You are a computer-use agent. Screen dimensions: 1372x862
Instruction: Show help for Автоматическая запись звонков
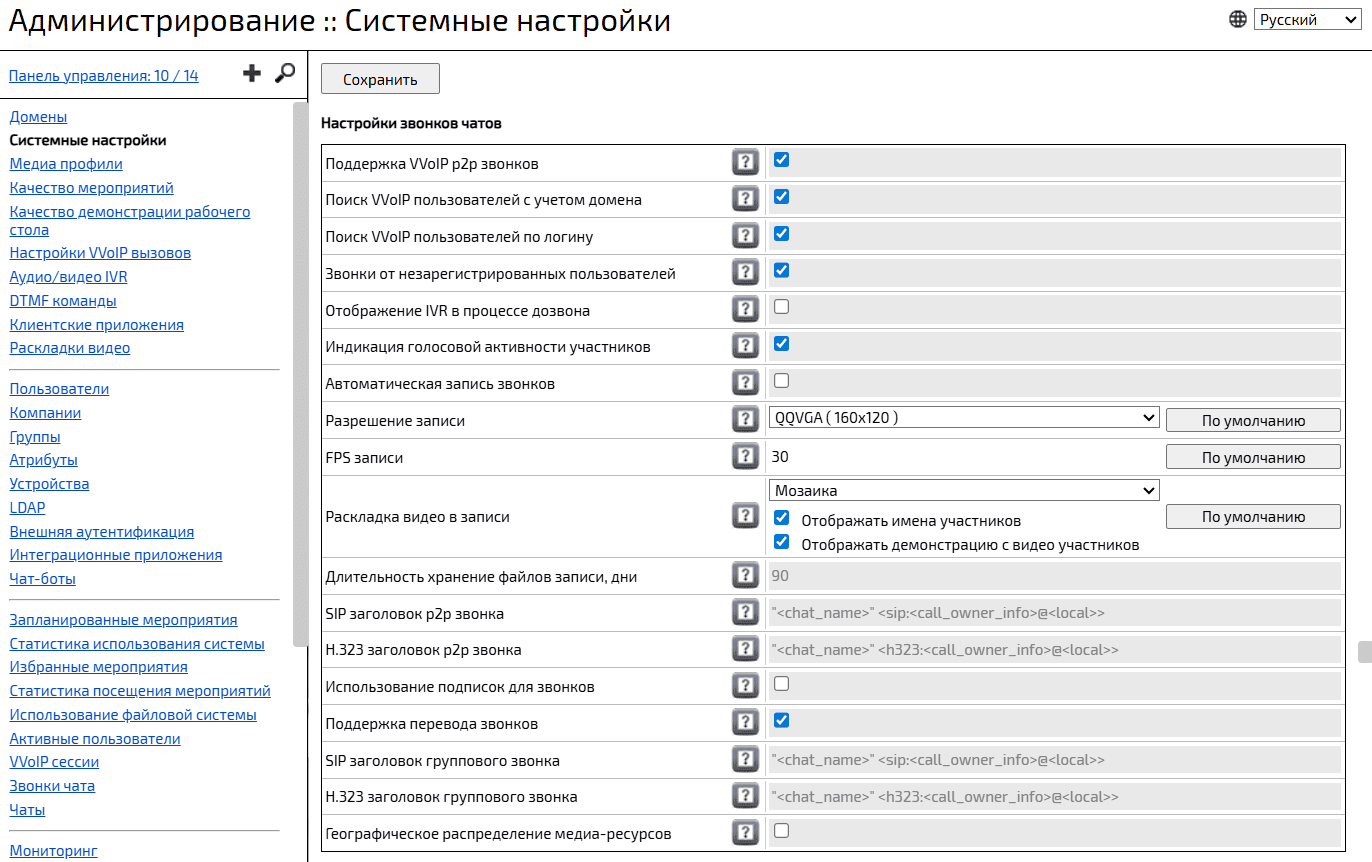tap(745, 383)
